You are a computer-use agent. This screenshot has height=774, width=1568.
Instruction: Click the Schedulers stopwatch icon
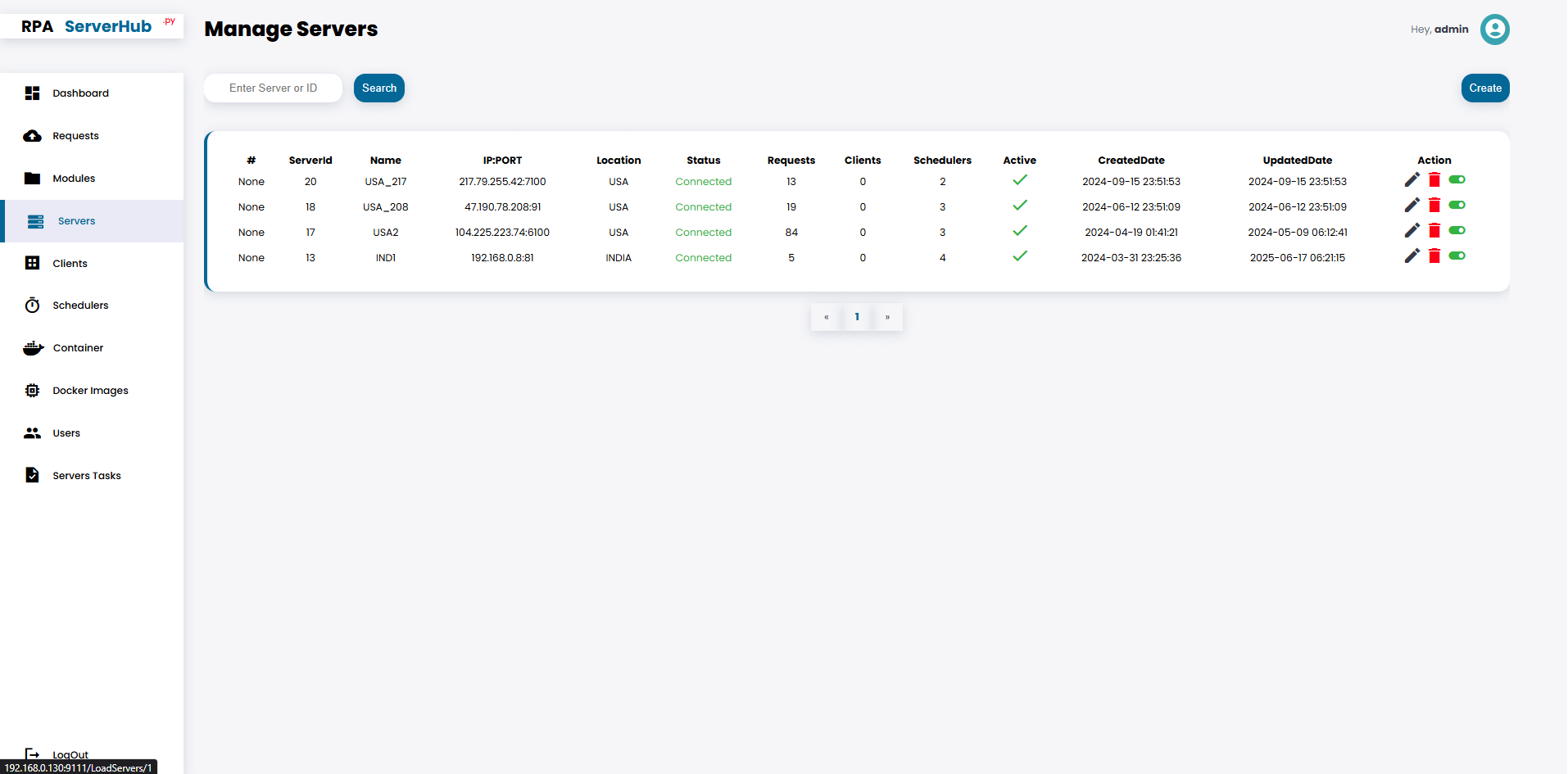click(33, 306)
